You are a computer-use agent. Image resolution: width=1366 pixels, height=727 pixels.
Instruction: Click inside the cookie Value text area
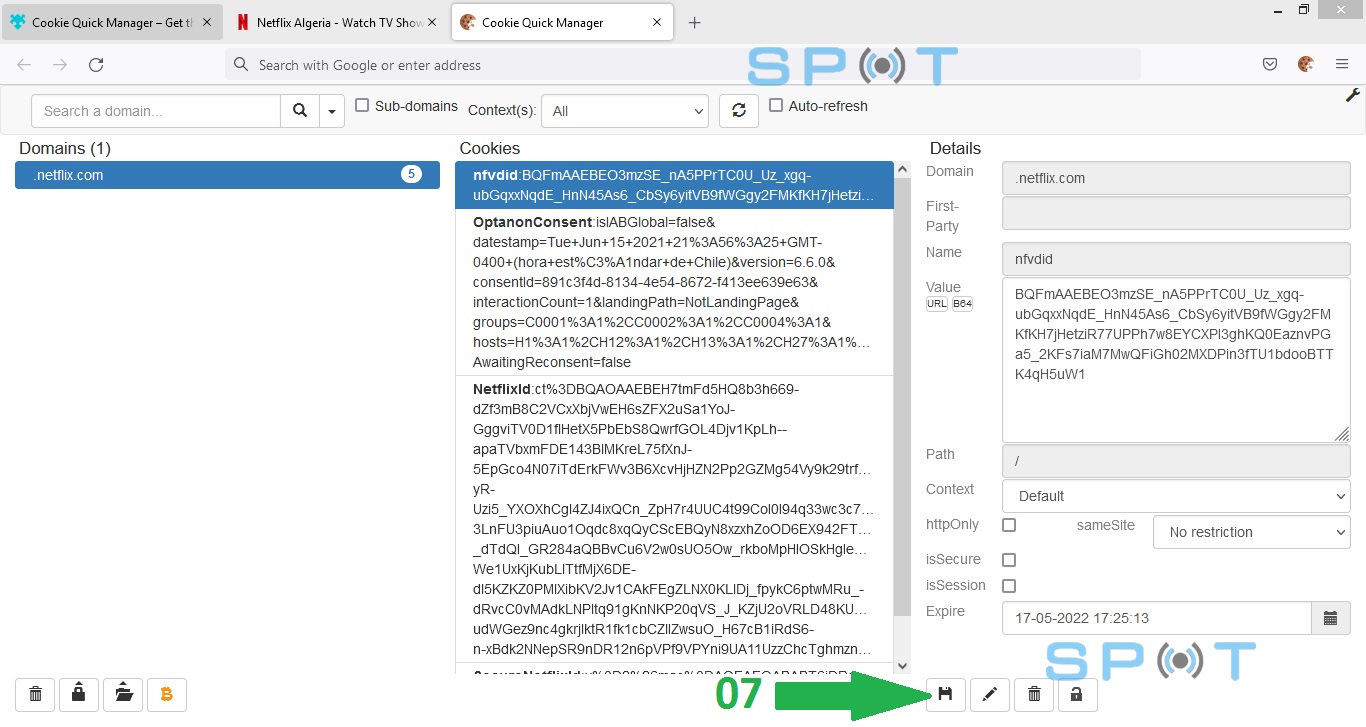(x=1176, y=360)
